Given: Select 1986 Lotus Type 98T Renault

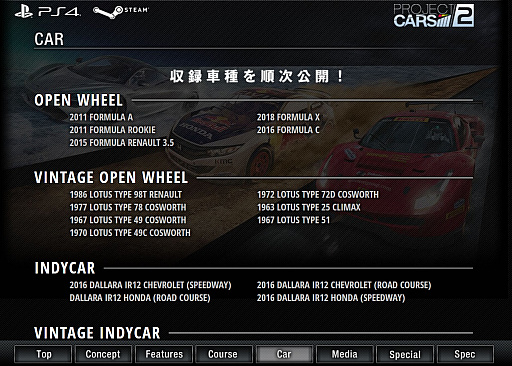Looking at the screenshot, I should [126, 195].
